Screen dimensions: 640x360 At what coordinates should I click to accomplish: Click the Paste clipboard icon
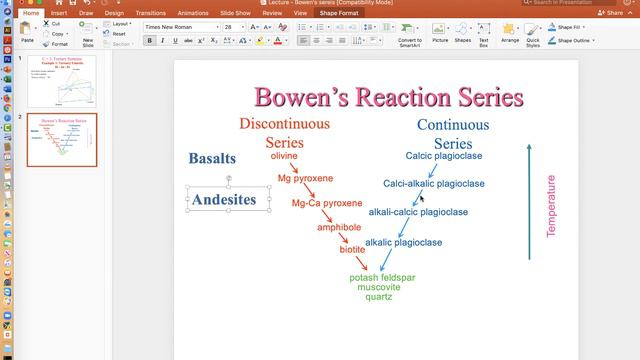tap(26, 29)
